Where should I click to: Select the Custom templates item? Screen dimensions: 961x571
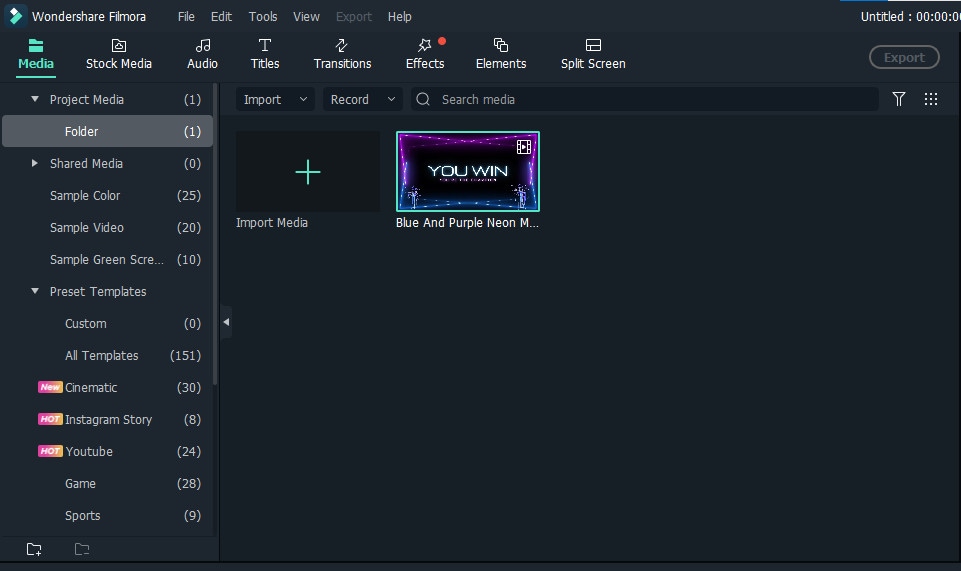point(107,323)
